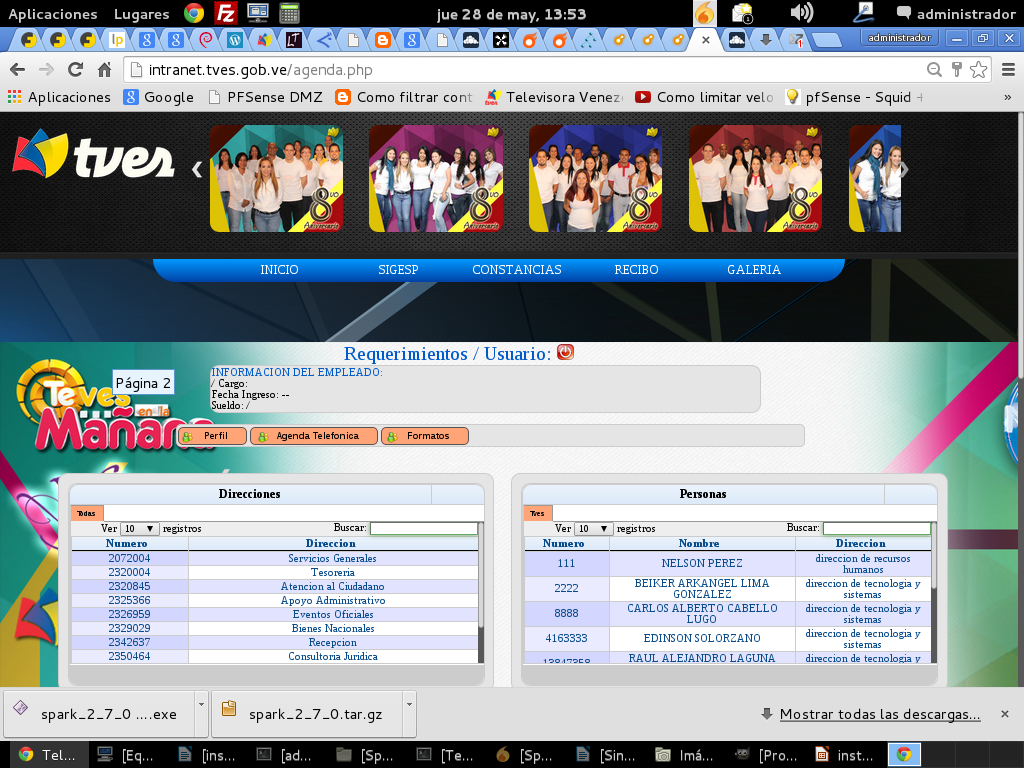Reload the page with the refresh icon
The width and height of the screenshot is (1024, 768).
click(75, 69)
